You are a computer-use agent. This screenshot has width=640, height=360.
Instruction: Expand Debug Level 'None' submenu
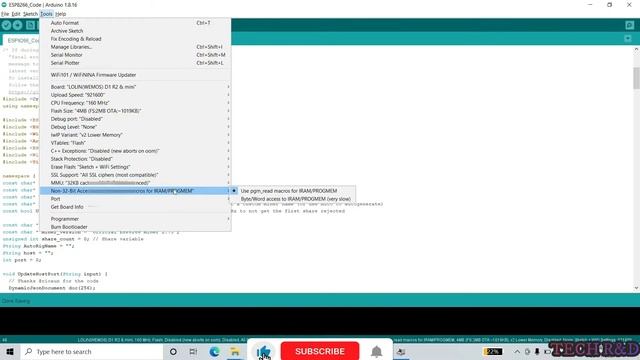click(x=136, y=127)
